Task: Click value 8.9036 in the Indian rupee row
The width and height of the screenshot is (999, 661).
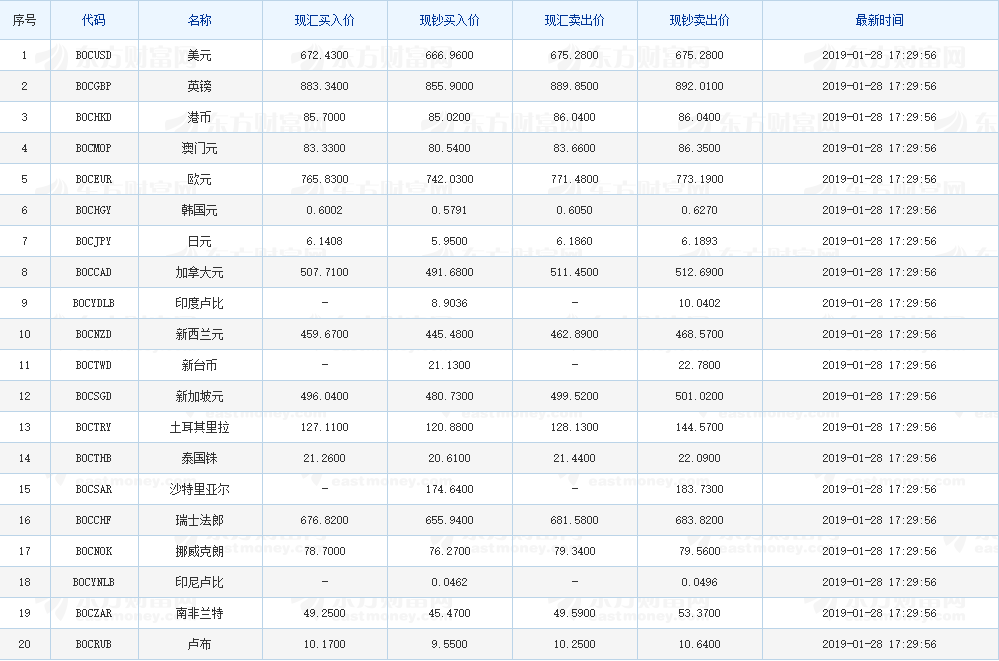Action: pos(449,303)
